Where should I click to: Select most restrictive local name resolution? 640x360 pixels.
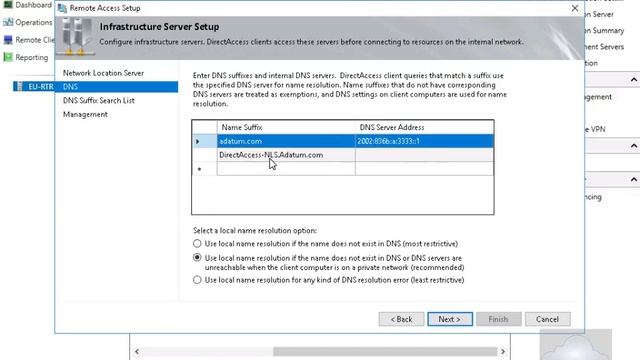[x=197, y=244]
